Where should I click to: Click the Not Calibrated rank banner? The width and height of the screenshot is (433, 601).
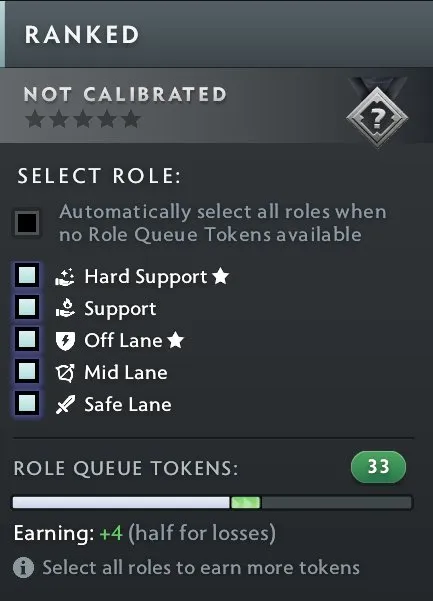pos(216,106)
